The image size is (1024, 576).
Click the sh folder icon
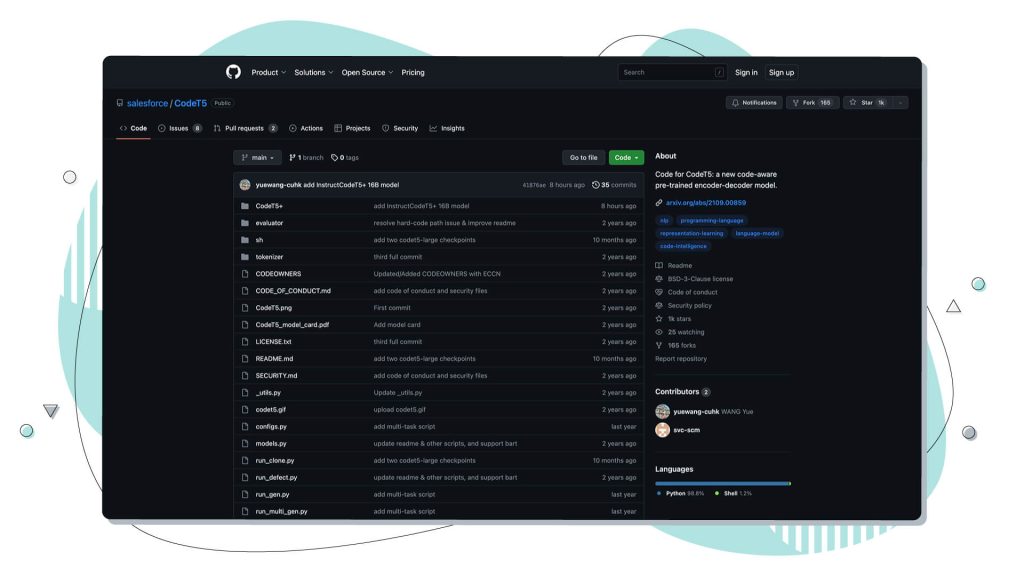[245, 240]
